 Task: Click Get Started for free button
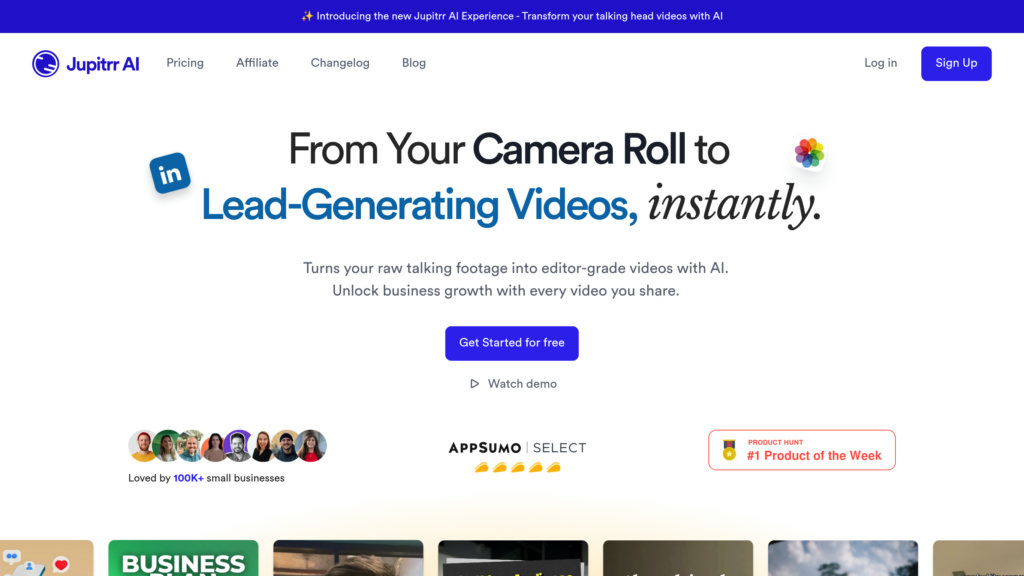pyautogui.click(x=512, y=343)
